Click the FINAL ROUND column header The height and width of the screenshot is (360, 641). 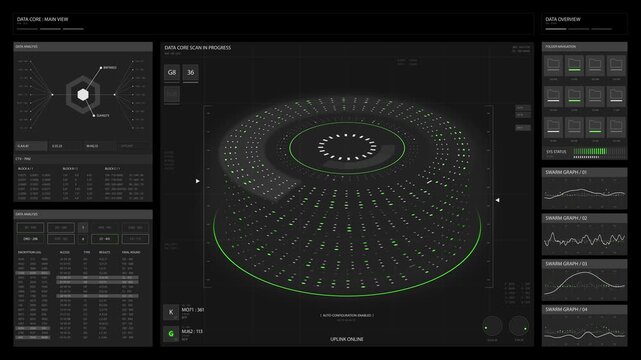click(x=131, y=252)
